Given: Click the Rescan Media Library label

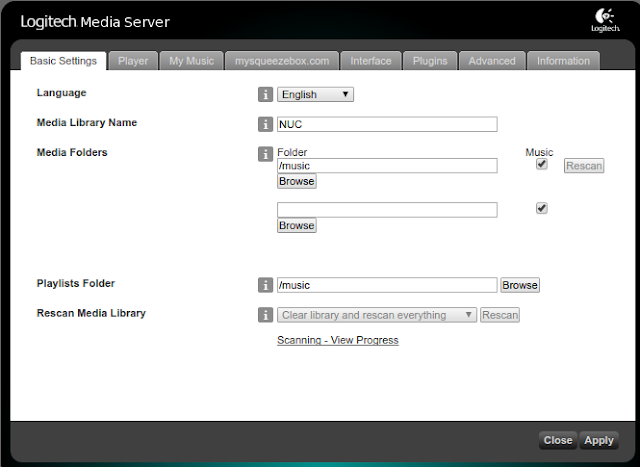Looking at the screenshot, I should [91, 313].
